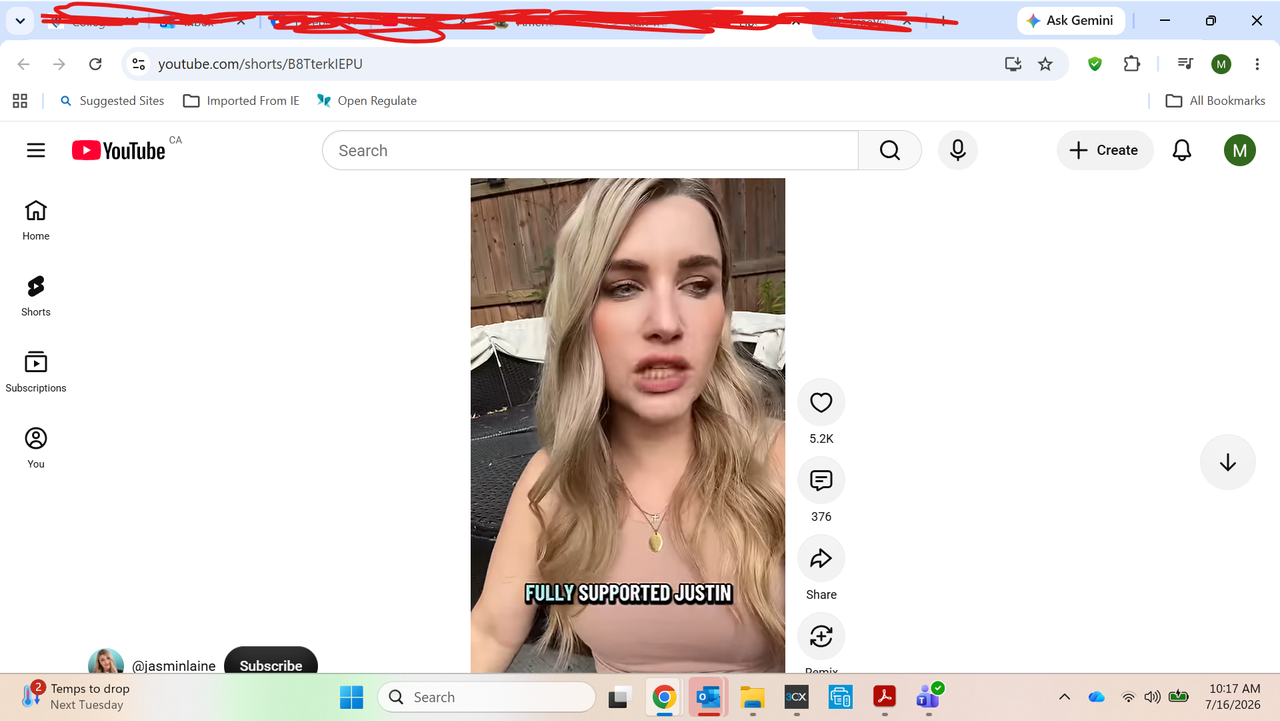Reload the page in Chrome

tap(95, 64)
